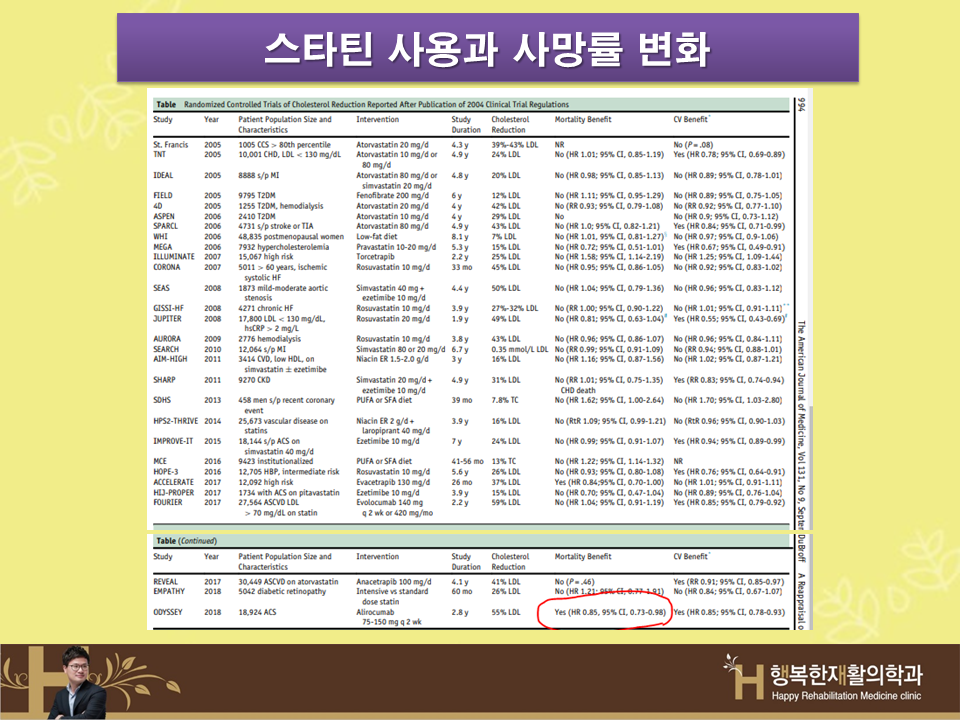Select the TNT study row label
The width and height of the screenshot is (960, 720).
(x=160, y=155)
